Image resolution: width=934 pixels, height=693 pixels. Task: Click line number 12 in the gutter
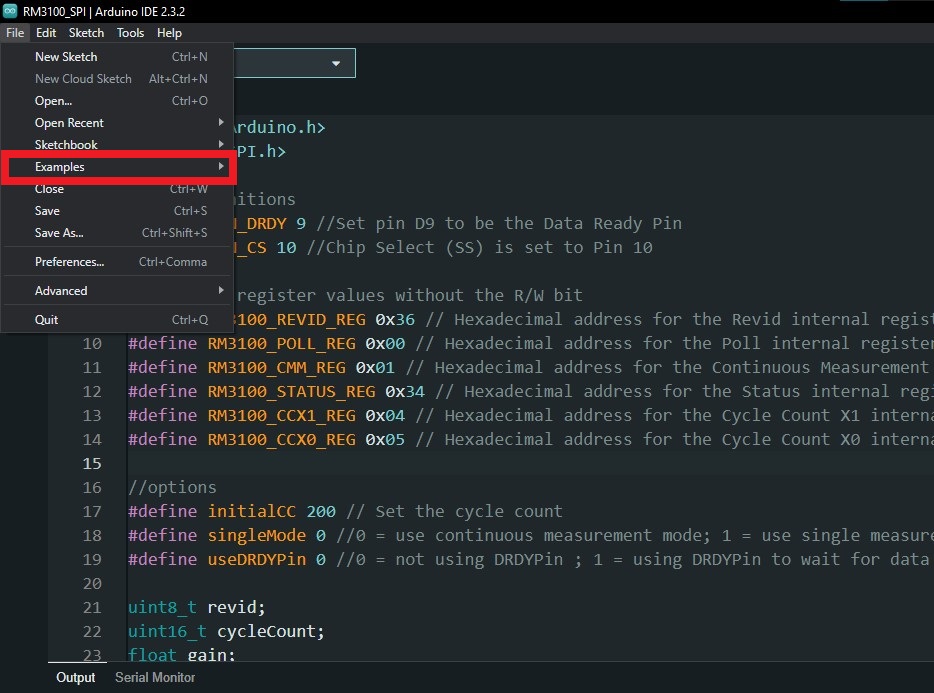92,391
